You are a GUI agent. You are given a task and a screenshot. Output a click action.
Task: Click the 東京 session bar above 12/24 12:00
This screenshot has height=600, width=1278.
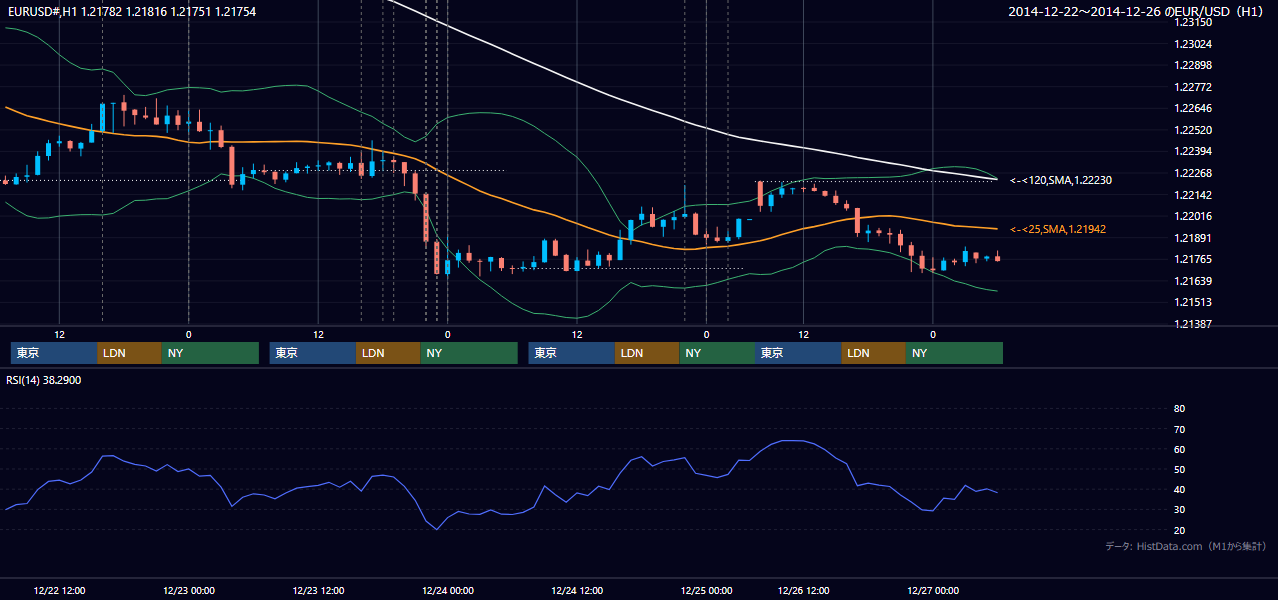[571, 353]
